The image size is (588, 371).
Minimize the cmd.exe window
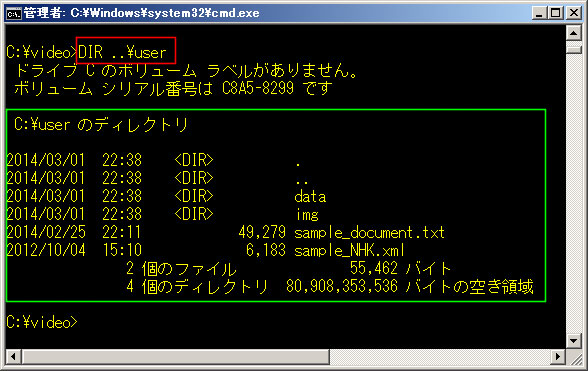pyautogui.click(x=539, y=13)
